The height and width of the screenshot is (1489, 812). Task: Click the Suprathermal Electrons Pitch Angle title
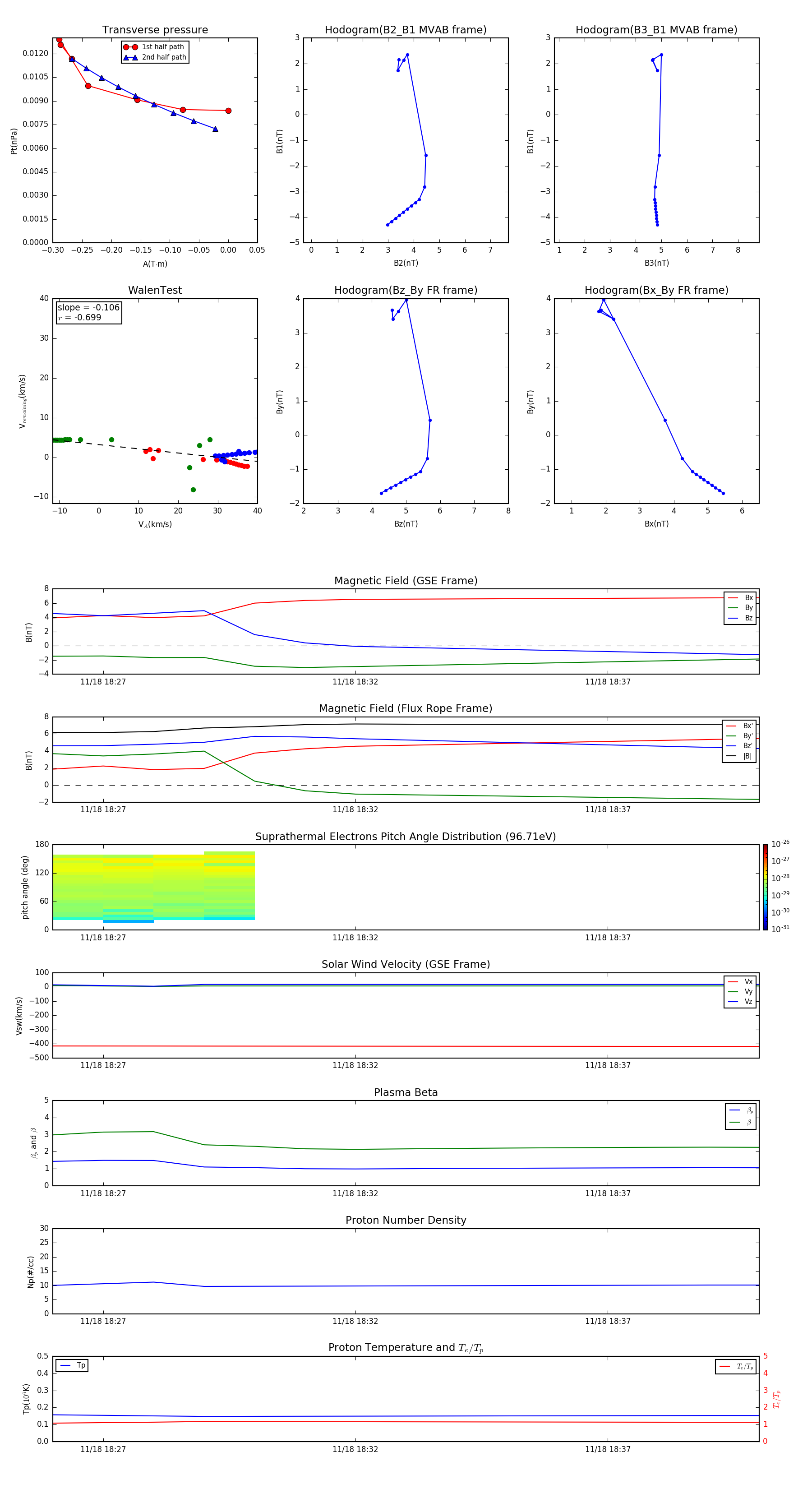pos(406,837)
